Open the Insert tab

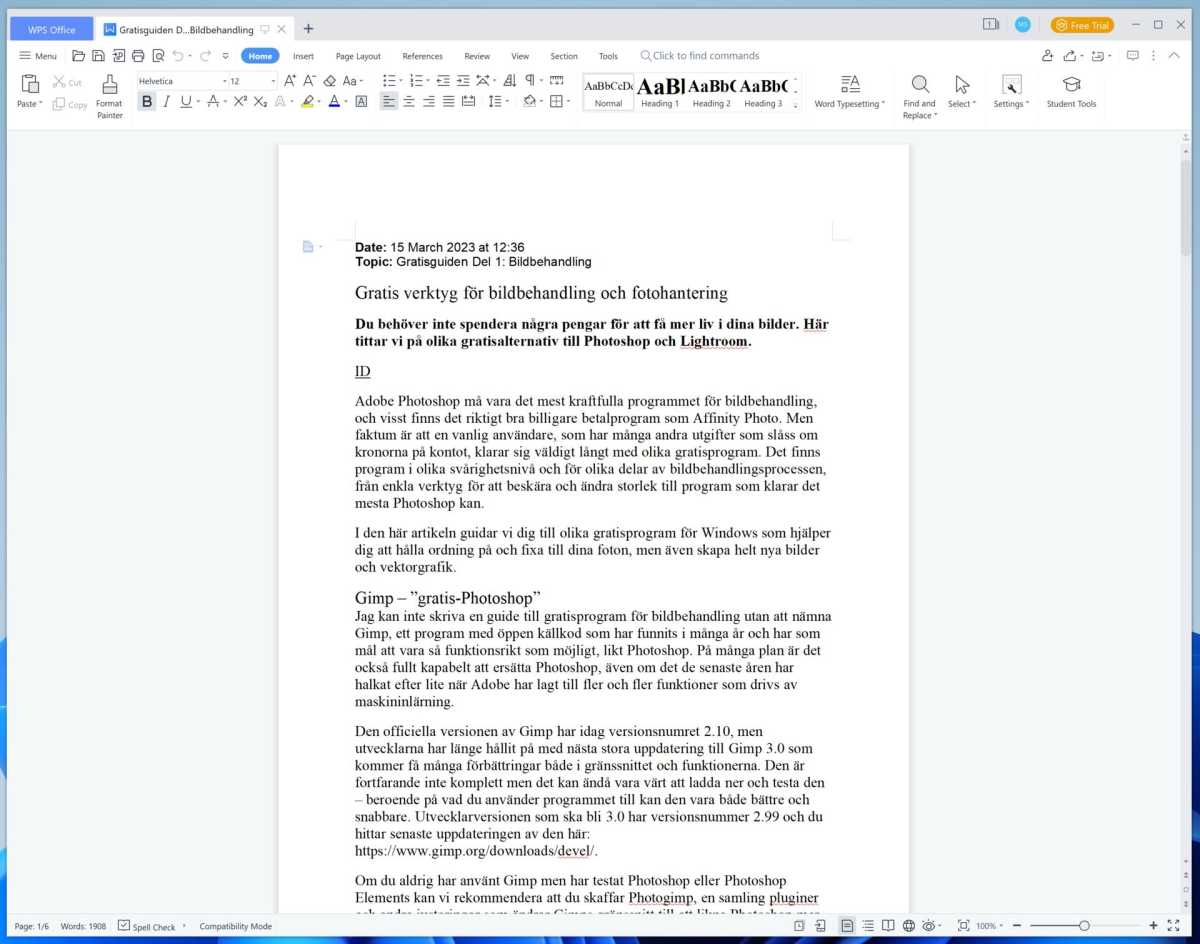tap(303, 56)
